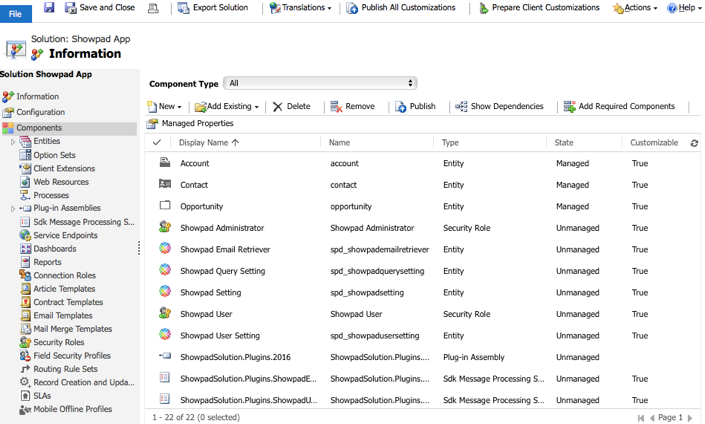The width and height of the screenshot is (705, 424).
Task: Click the Add Required Components icon
Action: (x=570, y=107)
